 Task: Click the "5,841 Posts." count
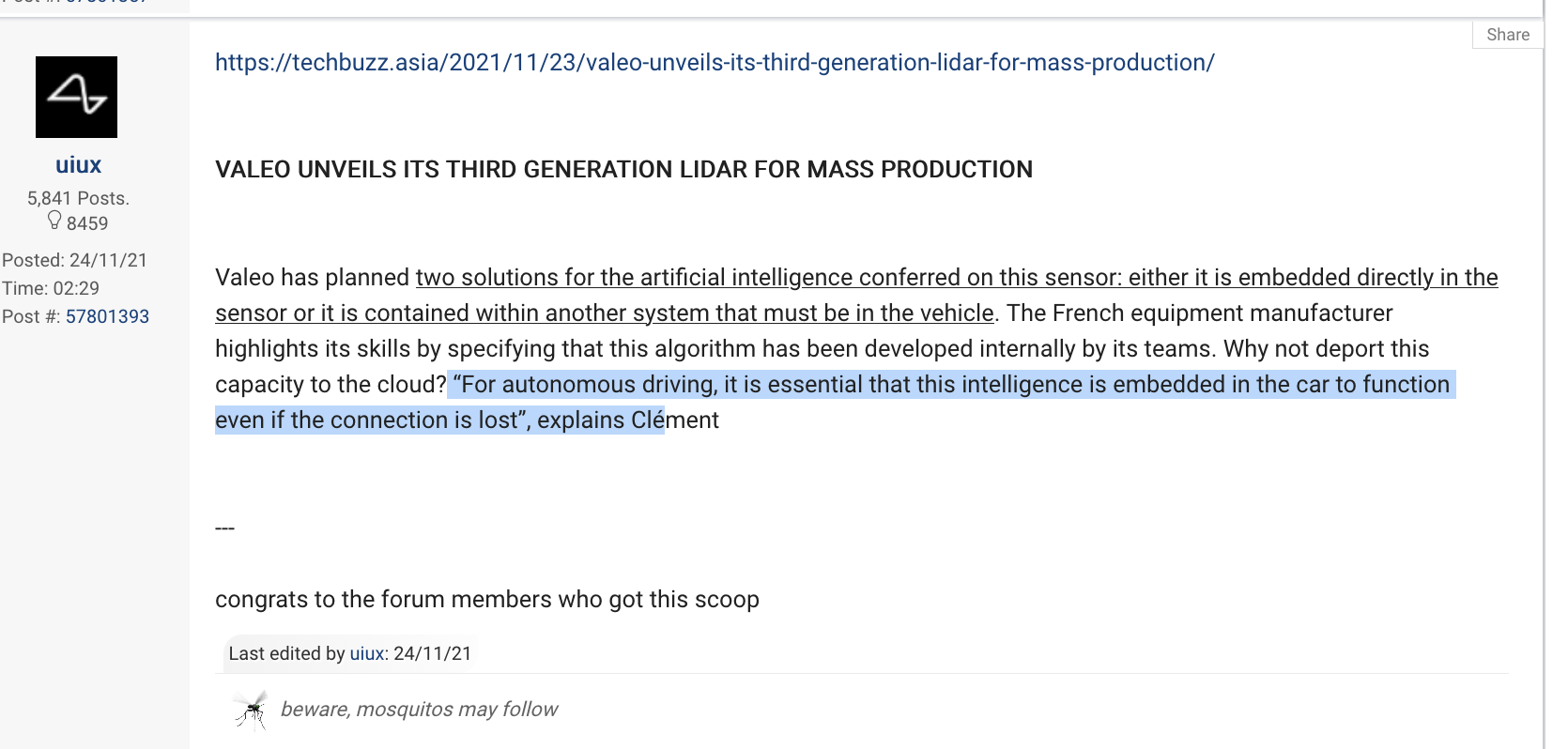[x=78, y=198]
